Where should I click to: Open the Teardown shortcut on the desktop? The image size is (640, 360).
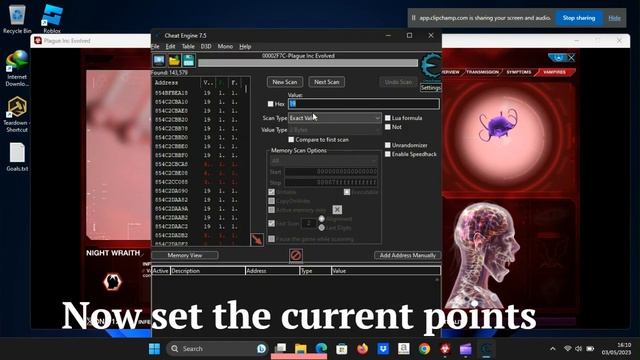(x=16, y=114)
